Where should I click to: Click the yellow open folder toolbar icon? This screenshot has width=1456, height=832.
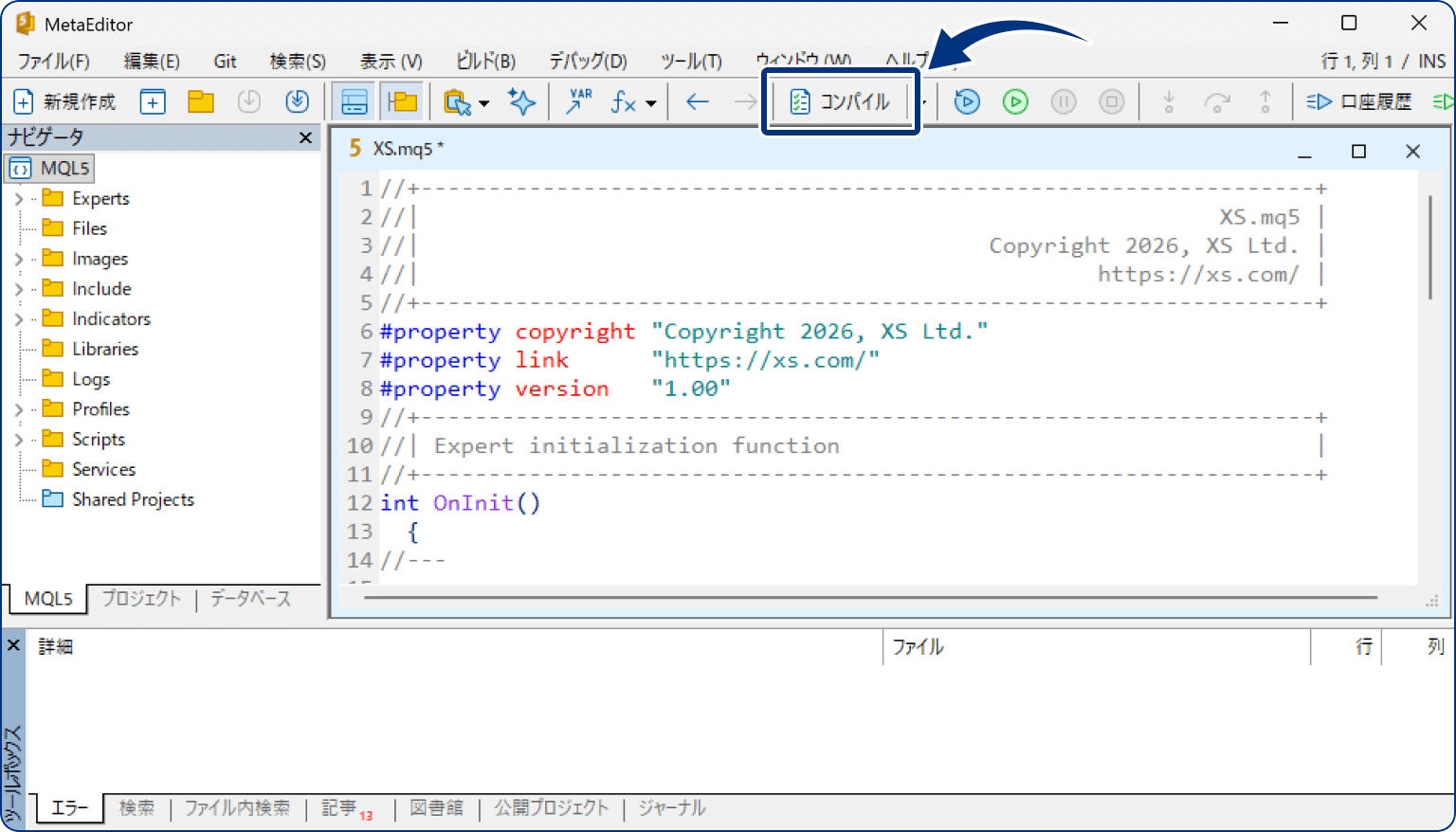tap(200, 101)
